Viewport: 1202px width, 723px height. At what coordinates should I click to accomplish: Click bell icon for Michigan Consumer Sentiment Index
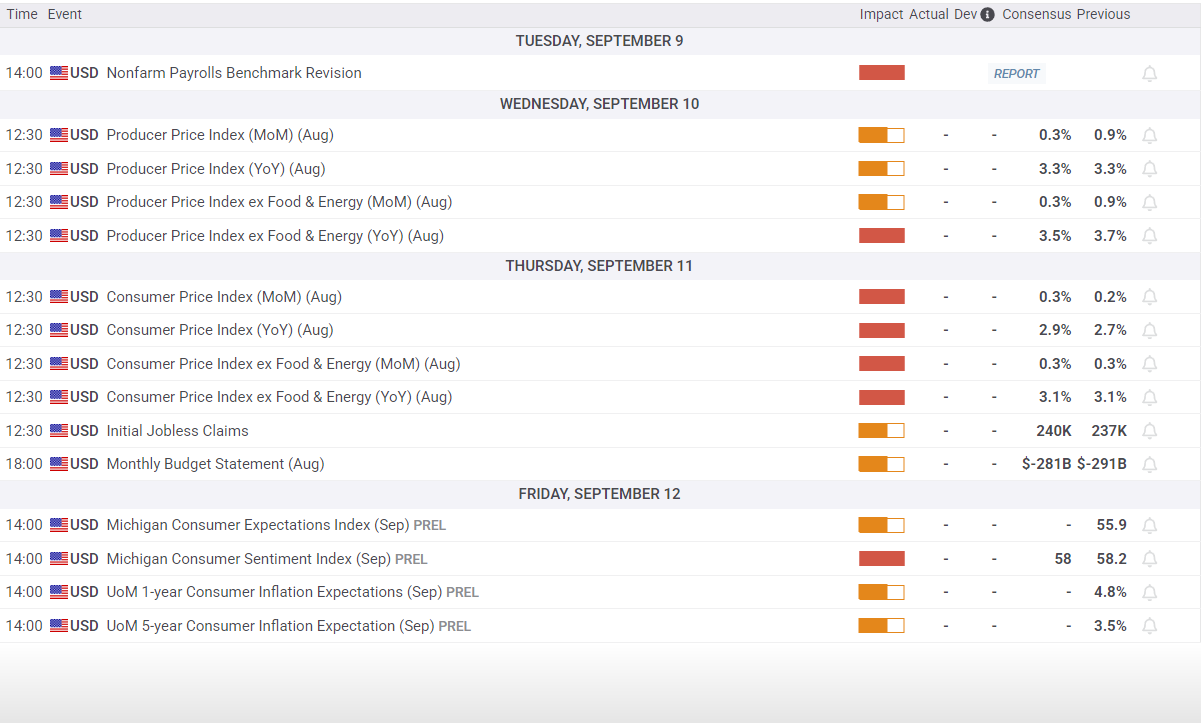point(1150,559)
